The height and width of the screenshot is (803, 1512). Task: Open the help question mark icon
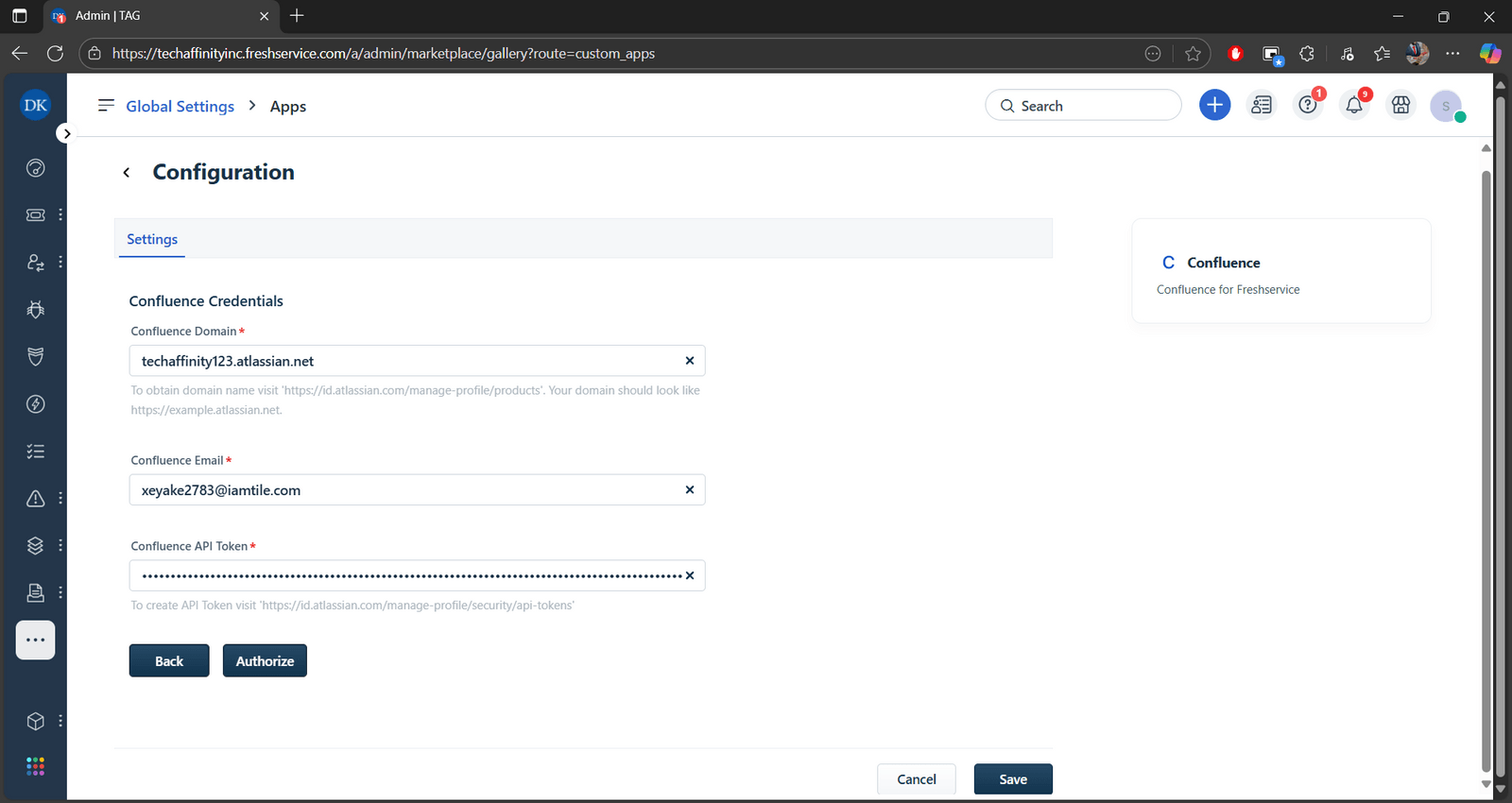click(1307, 105)
